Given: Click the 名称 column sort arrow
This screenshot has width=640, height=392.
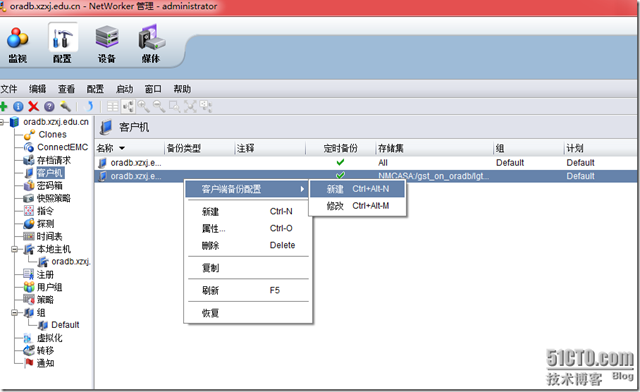Looking at the screenshot, I should point(122,148).
